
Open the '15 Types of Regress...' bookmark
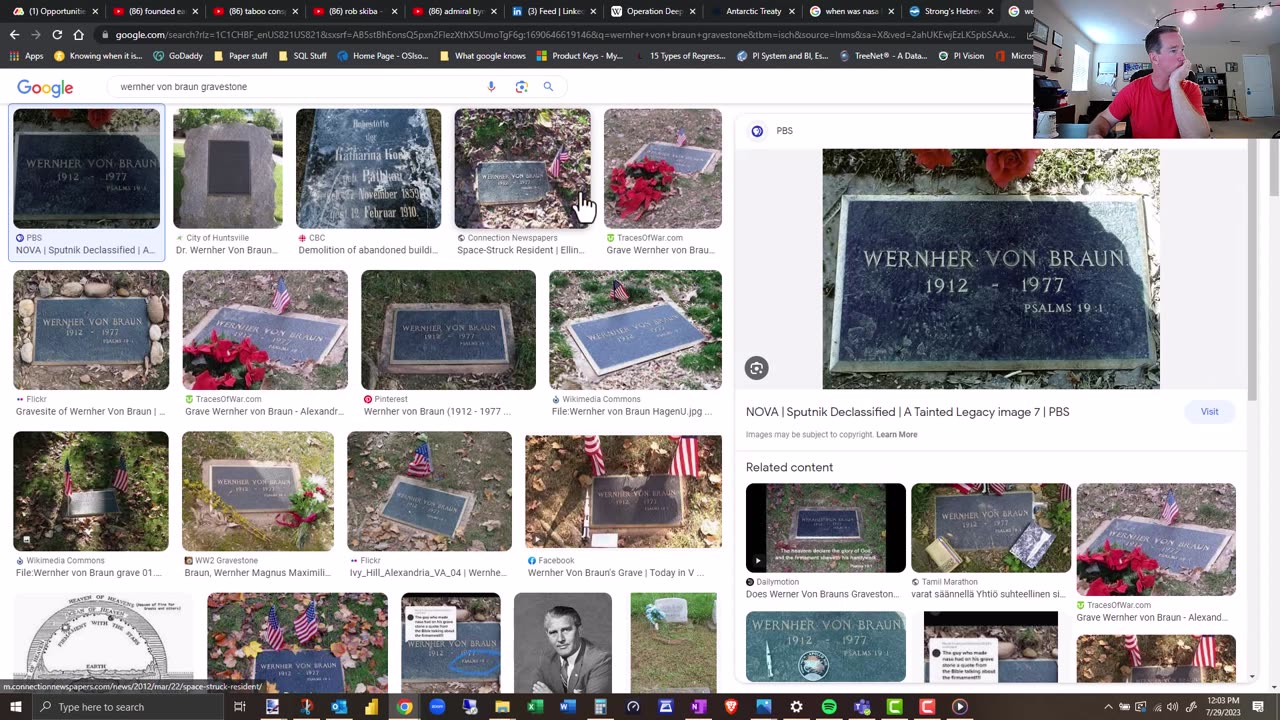[x=680, y=56]
